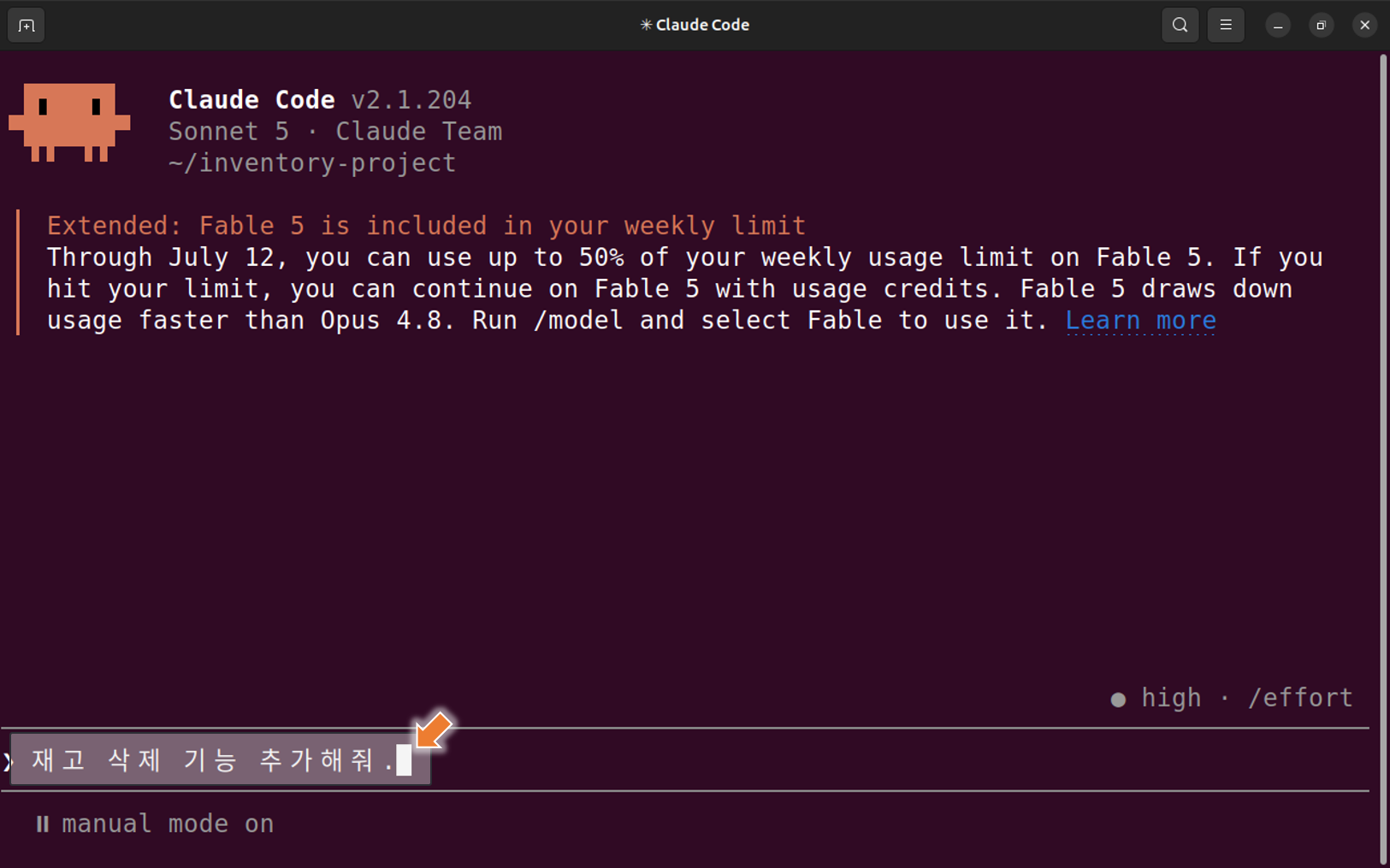This screenshot has width=1390, height=868.
Task: Click the prompt chevron before the input
Action: coord(8,760)
